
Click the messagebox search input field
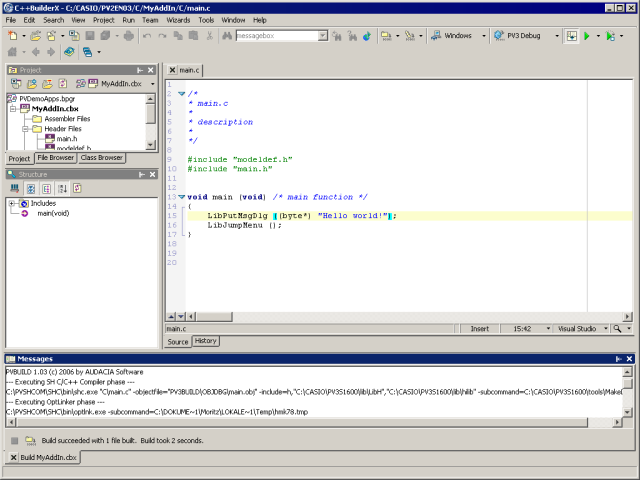(277, 36)
